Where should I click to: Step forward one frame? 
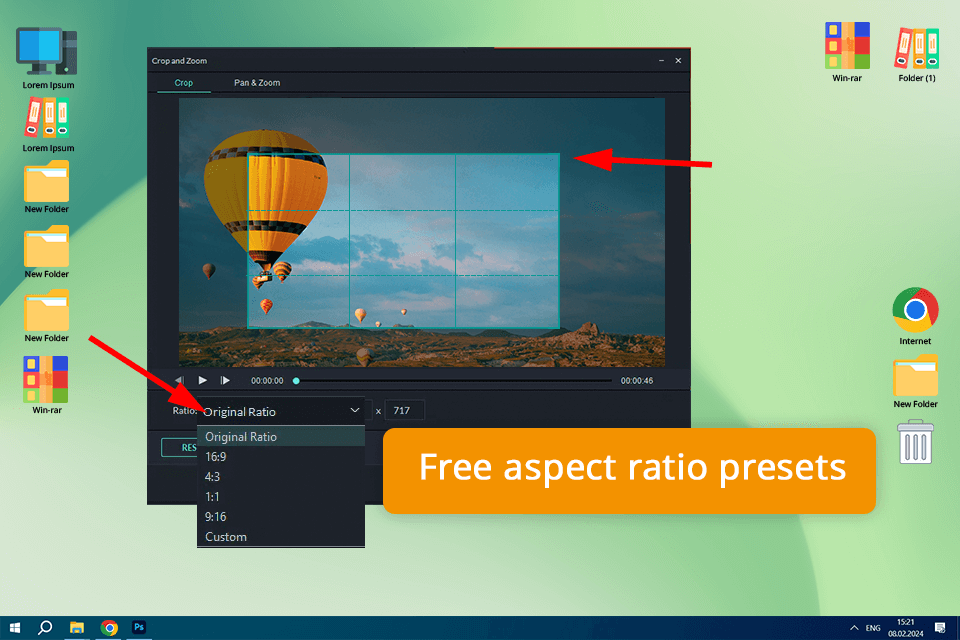click(x=225, y=380)
